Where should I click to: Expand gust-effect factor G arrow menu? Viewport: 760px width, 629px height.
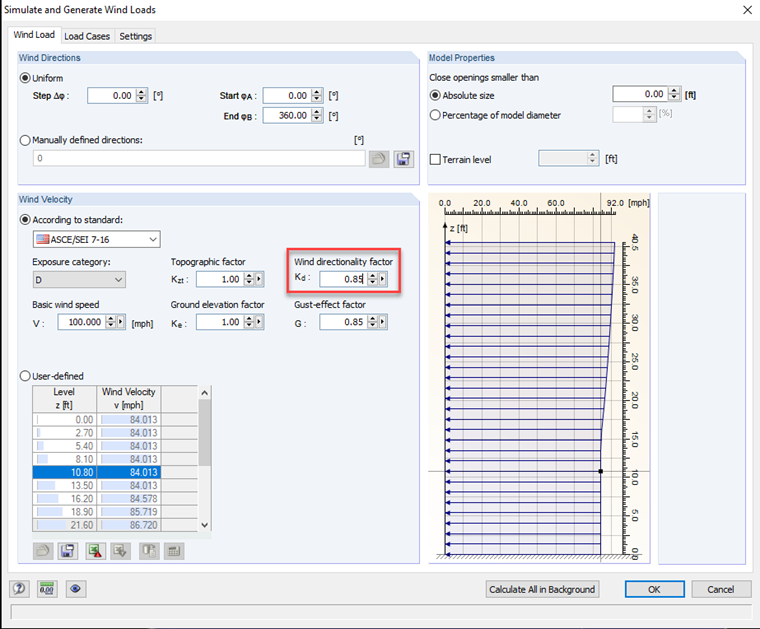383,322
